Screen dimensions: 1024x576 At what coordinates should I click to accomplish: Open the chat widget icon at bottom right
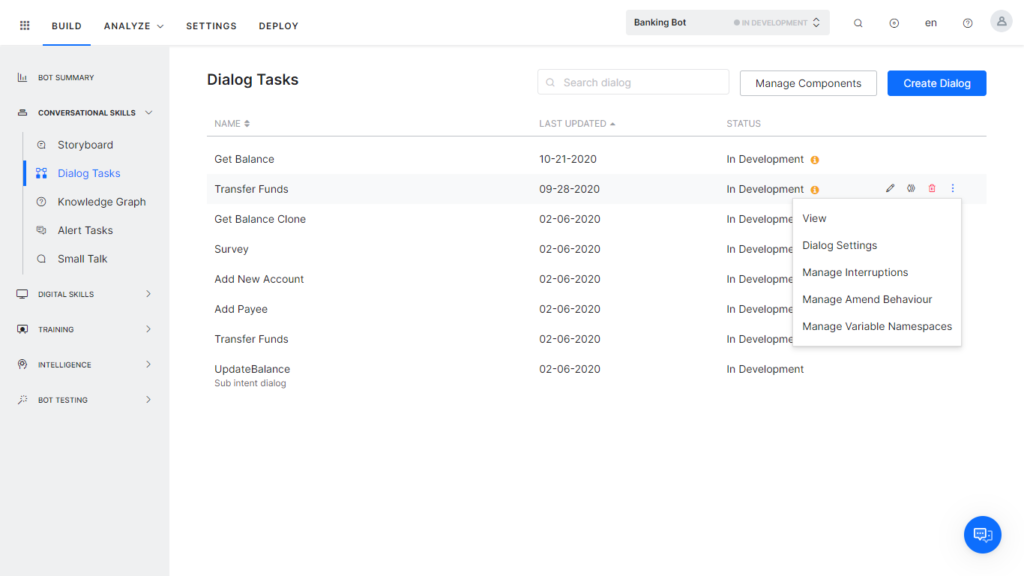(982, 534)
